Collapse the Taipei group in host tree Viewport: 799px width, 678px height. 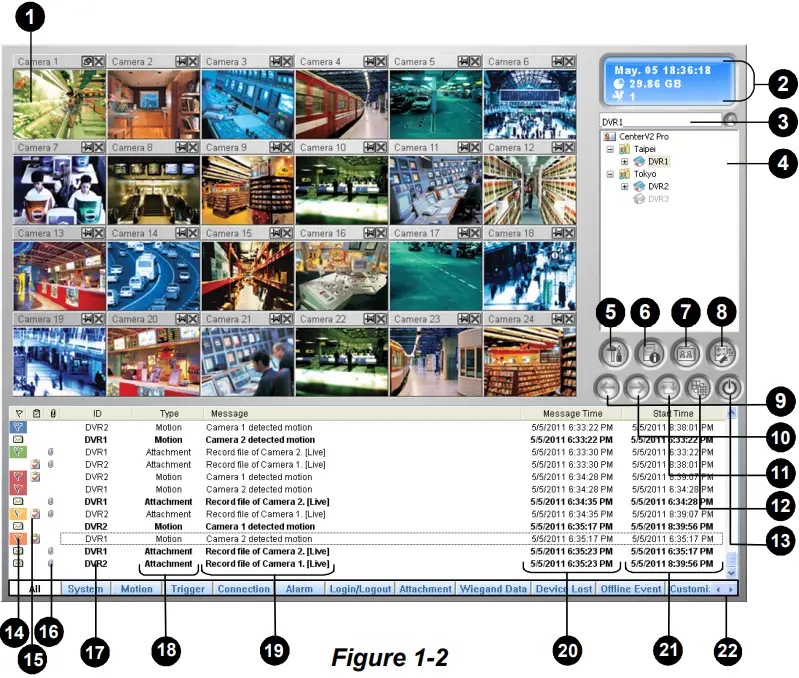[x=610, y=149]
